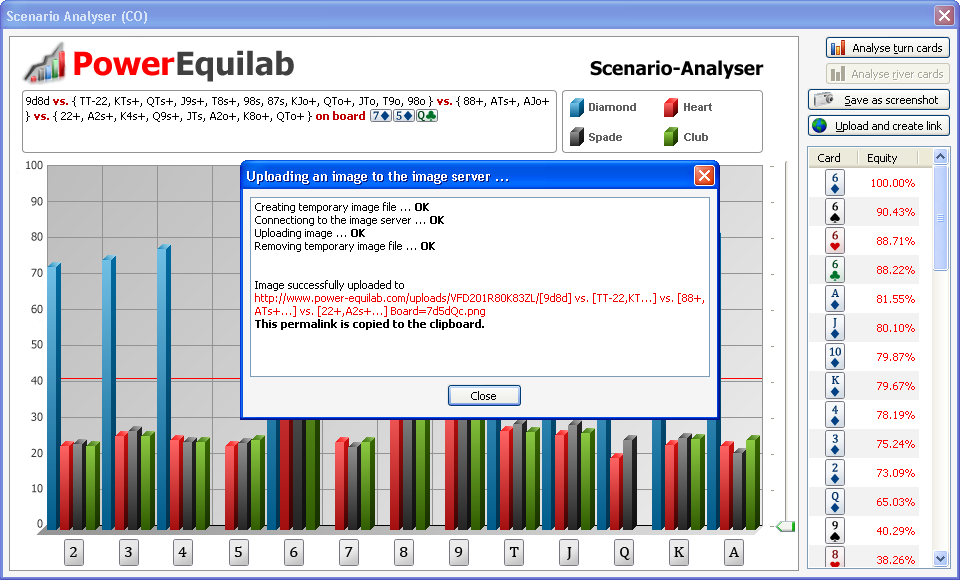Click the 40.29% equity value
Screen dimensions: 960x580
coord(895,531)
